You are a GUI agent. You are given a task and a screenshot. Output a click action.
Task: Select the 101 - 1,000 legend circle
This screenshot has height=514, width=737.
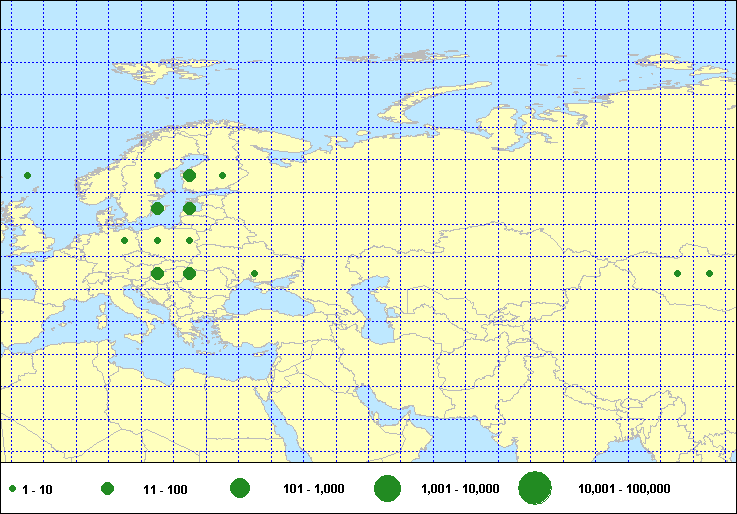[x=239, y=489]
